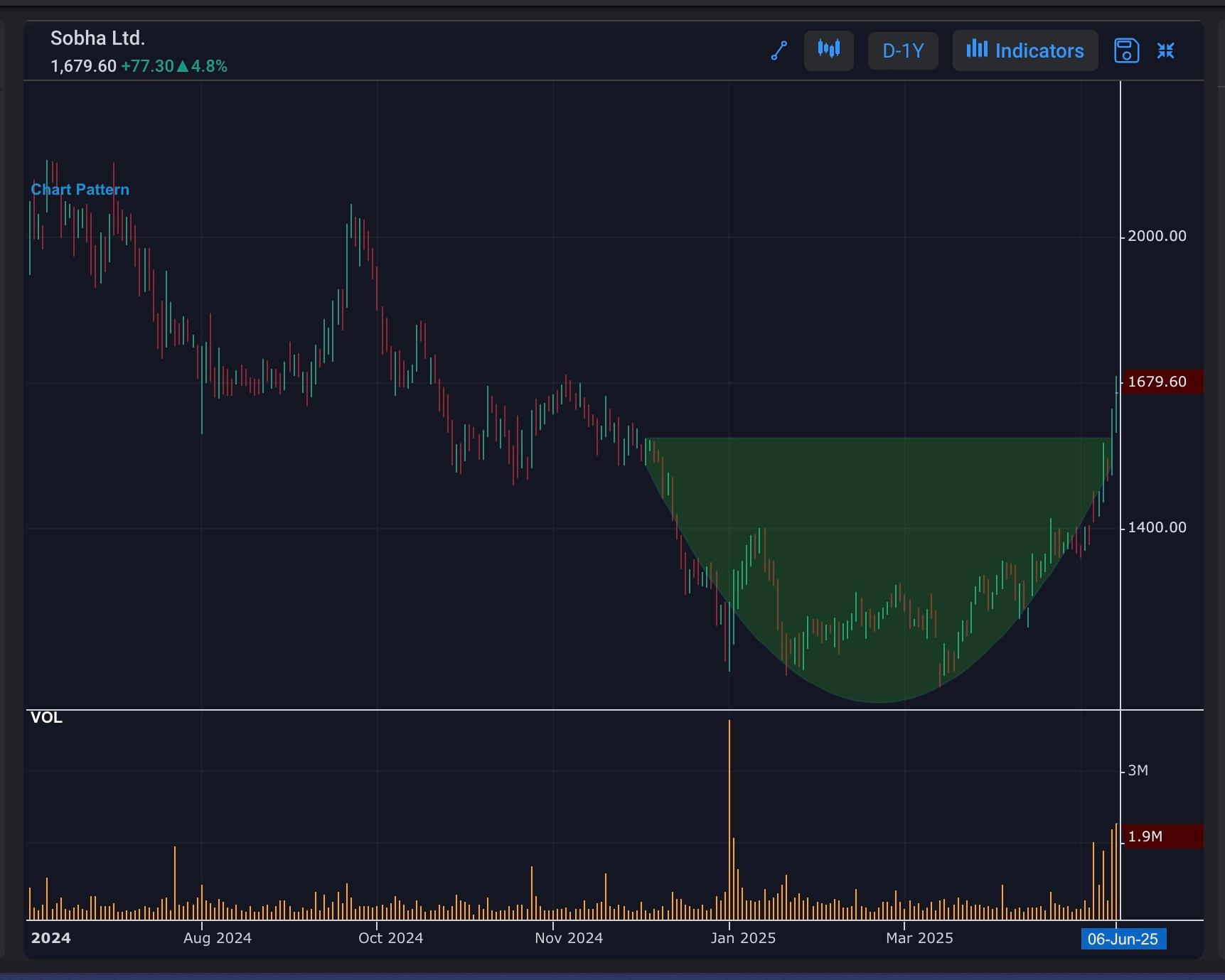The image size is (1225, 980).
Task: Click the Nov 2024 time axis label
Action: pyautogui.click(x=569, y=938)
